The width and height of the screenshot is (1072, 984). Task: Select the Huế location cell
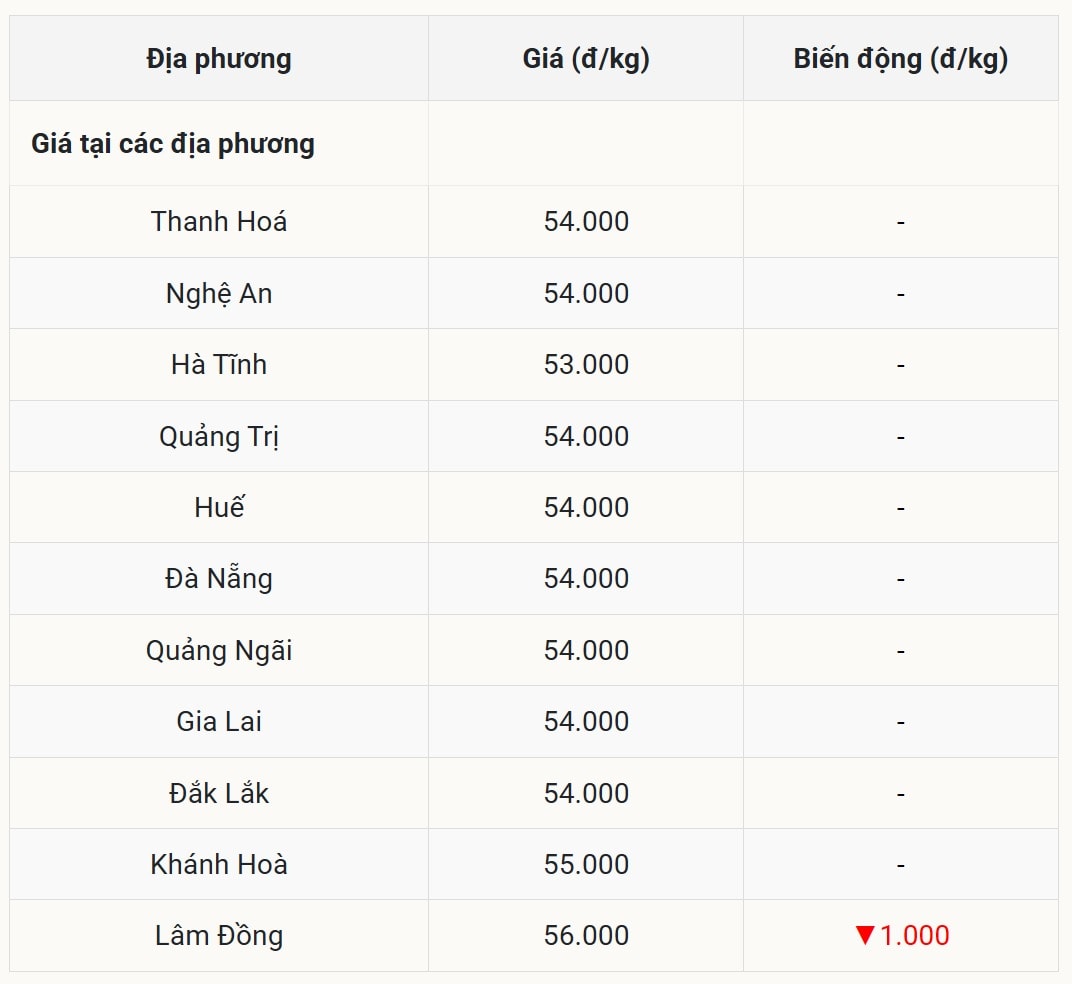tap(219, 507)
